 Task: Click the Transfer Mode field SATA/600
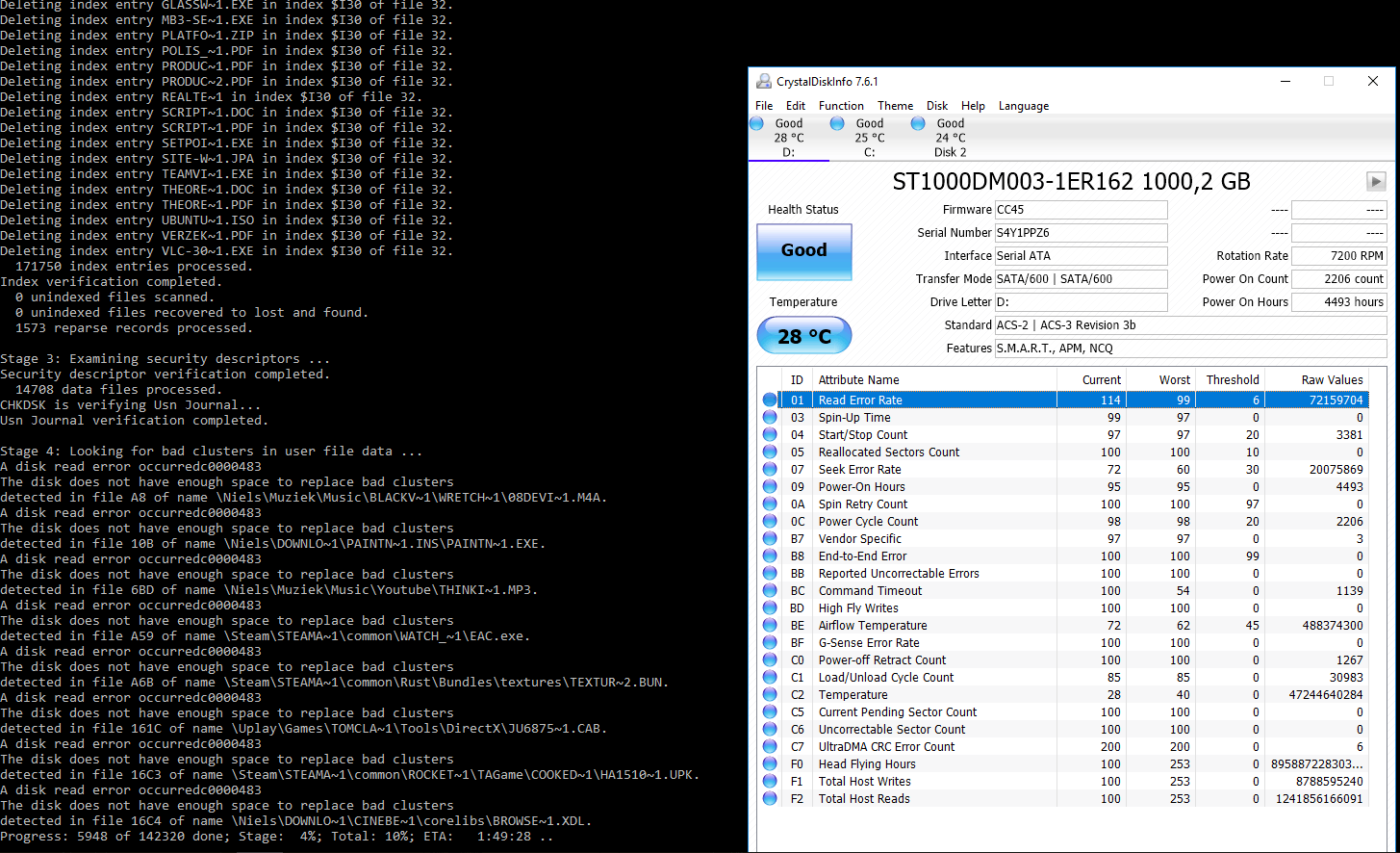click(1081, 279)
